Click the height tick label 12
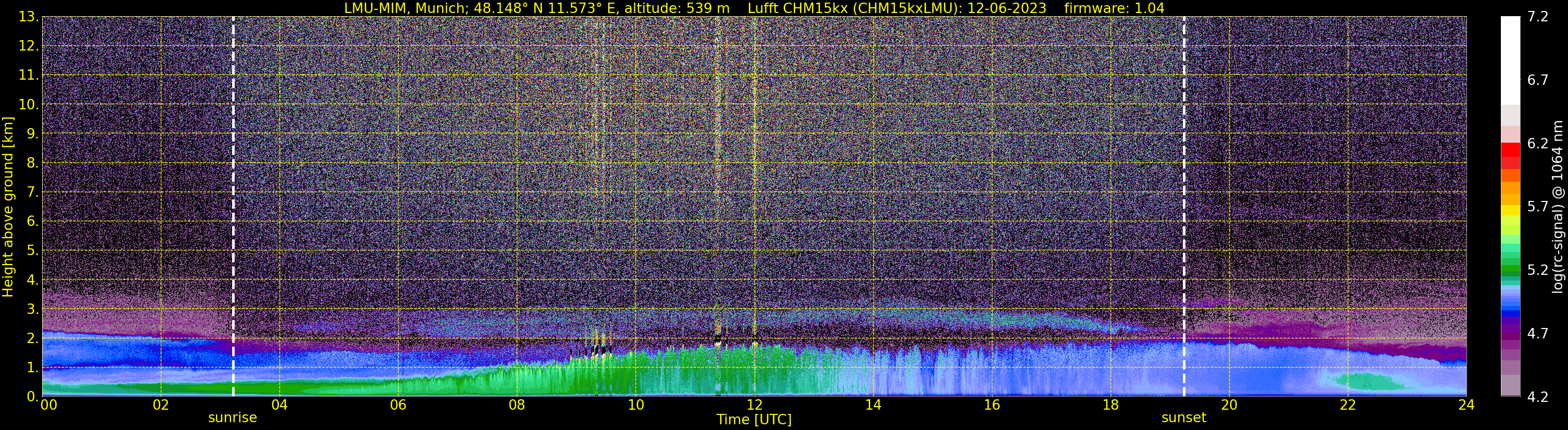The height and width of the screenshot is (430, 1568). (29, 46)
